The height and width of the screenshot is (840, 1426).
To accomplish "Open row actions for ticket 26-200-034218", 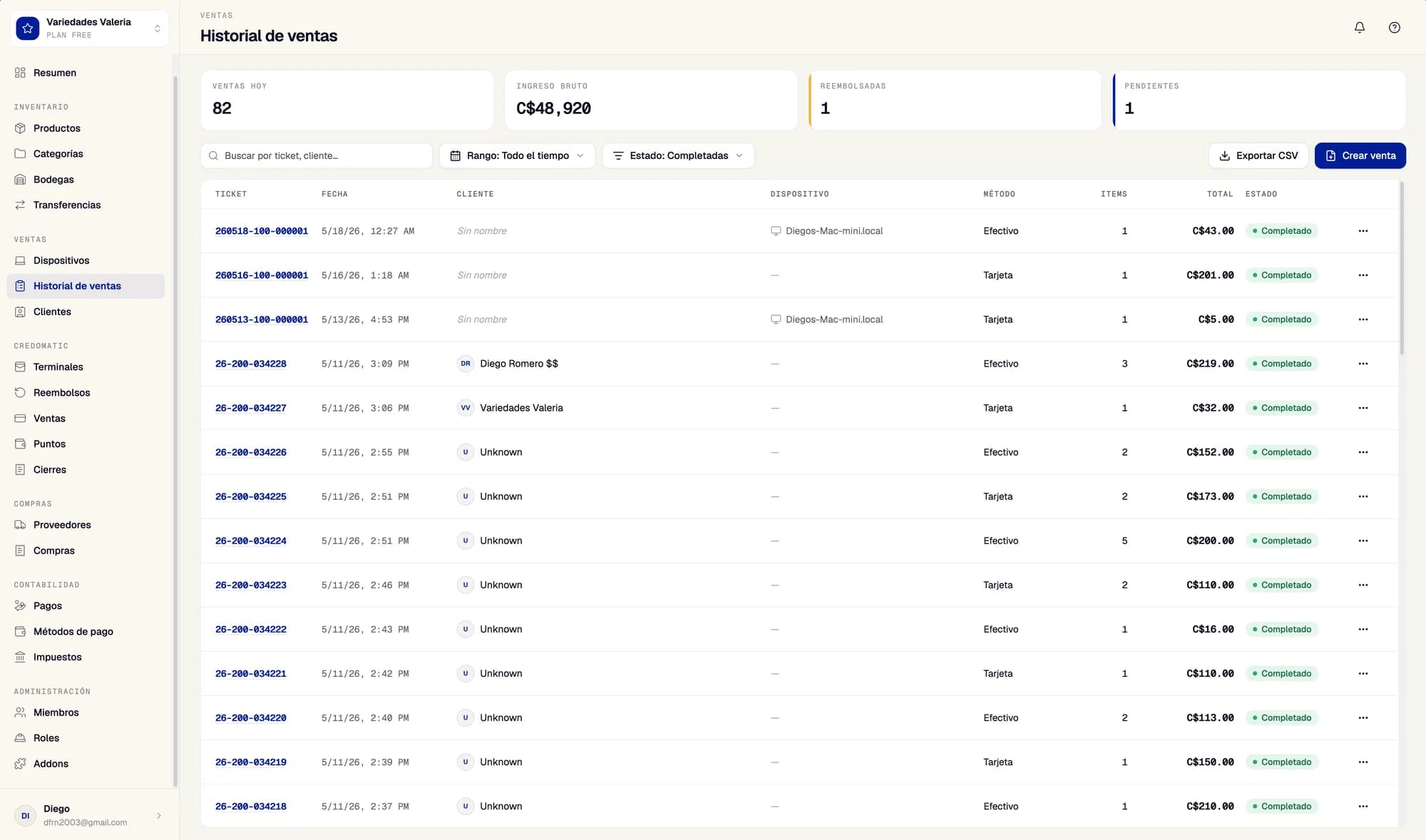I will 1363,806.
